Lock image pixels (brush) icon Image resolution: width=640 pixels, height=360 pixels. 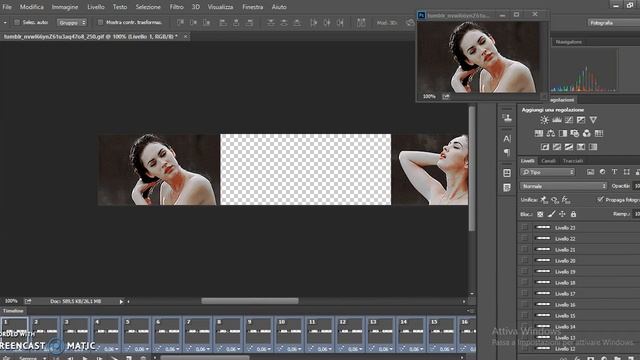tap(551, 214)
